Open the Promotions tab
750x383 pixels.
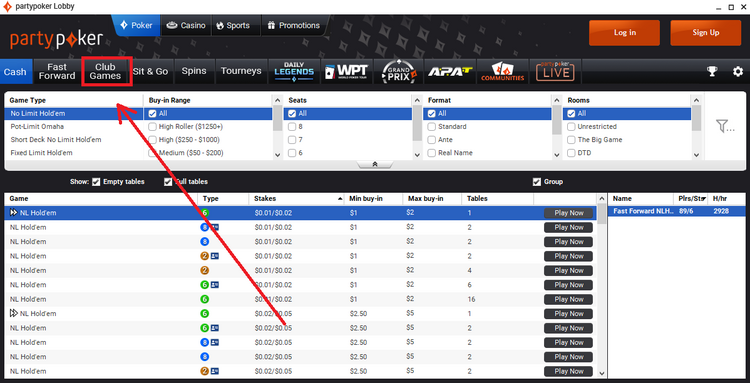[294, 25]
